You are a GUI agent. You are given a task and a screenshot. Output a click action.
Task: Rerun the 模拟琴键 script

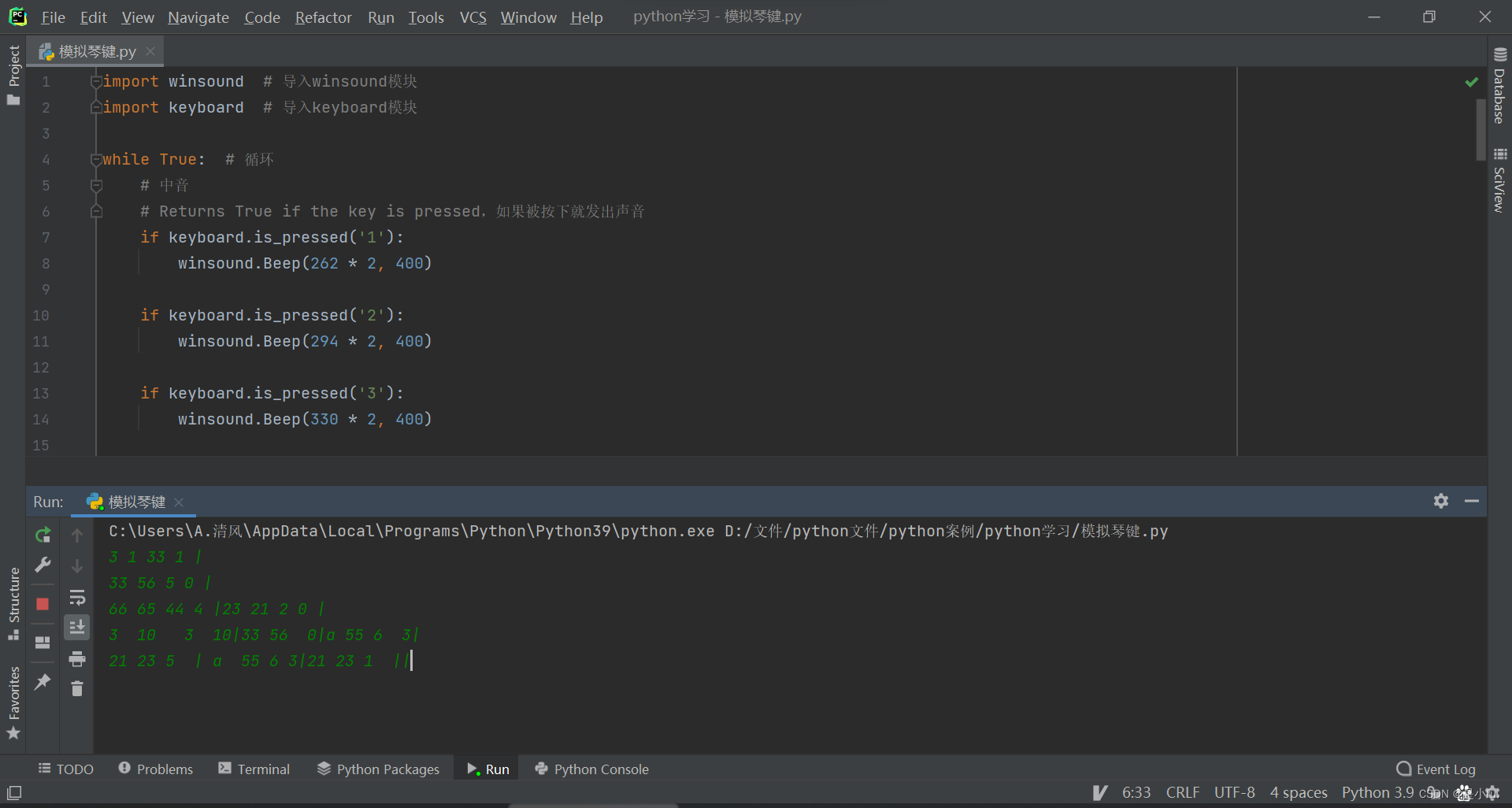tap(43, 534)
